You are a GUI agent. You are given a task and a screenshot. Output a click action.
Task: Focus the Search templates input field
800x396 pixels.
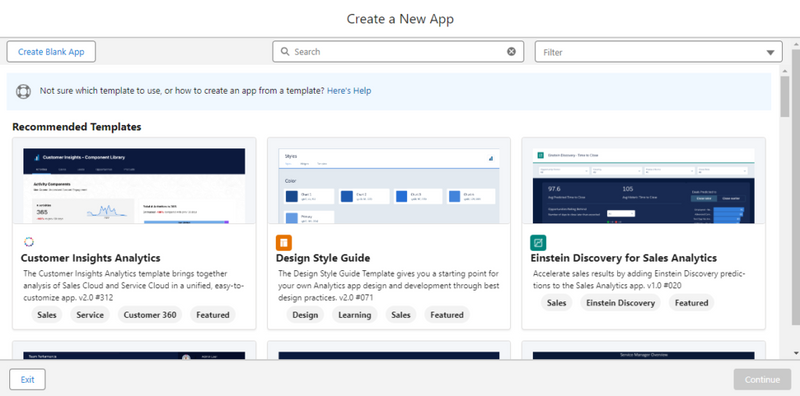[398, 52]
